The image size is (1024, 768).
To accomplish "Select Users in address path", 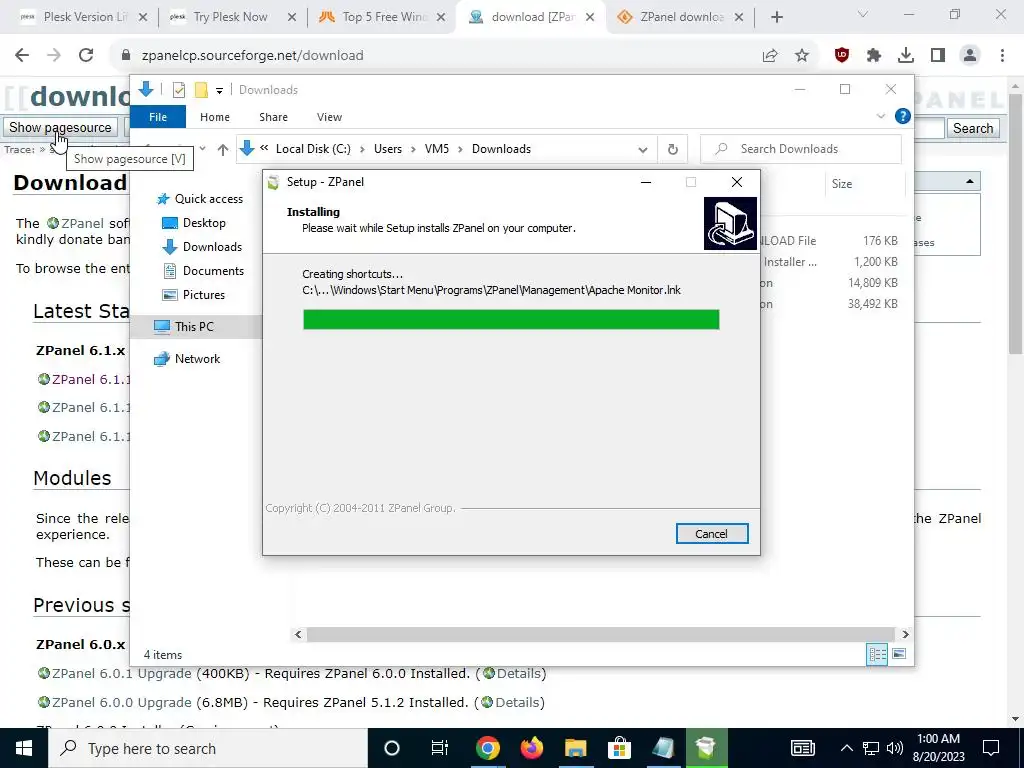I will coord(387,149).
